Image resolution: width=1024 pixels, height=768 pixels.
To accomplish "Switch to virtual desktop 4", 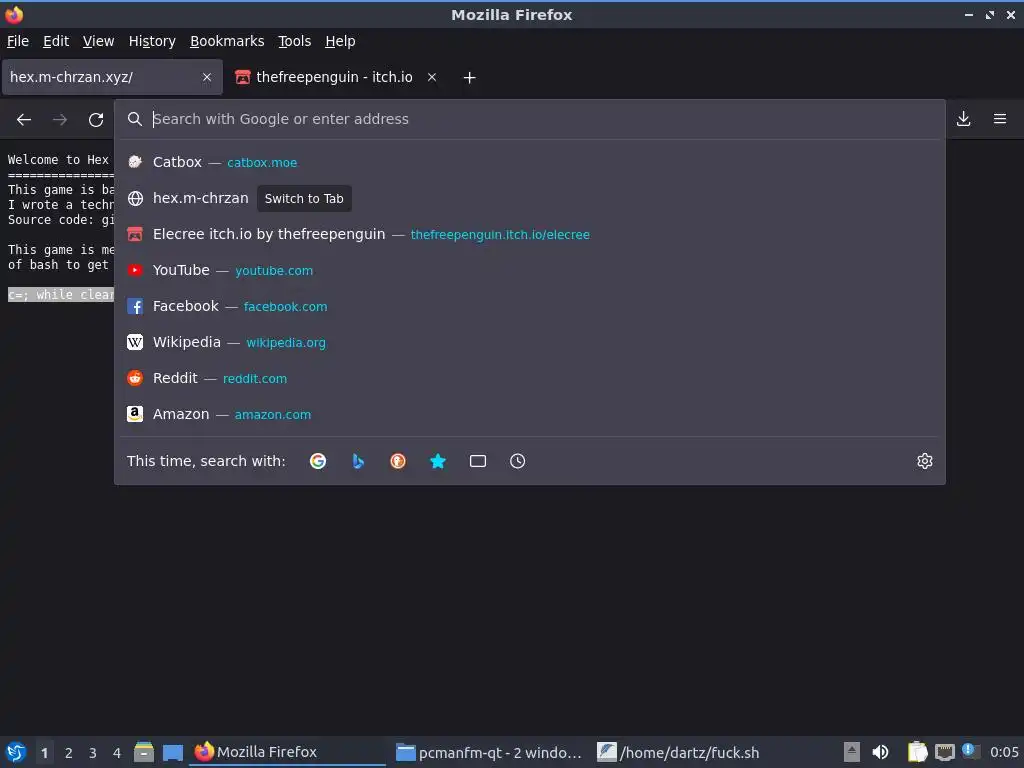I will 117,753.
